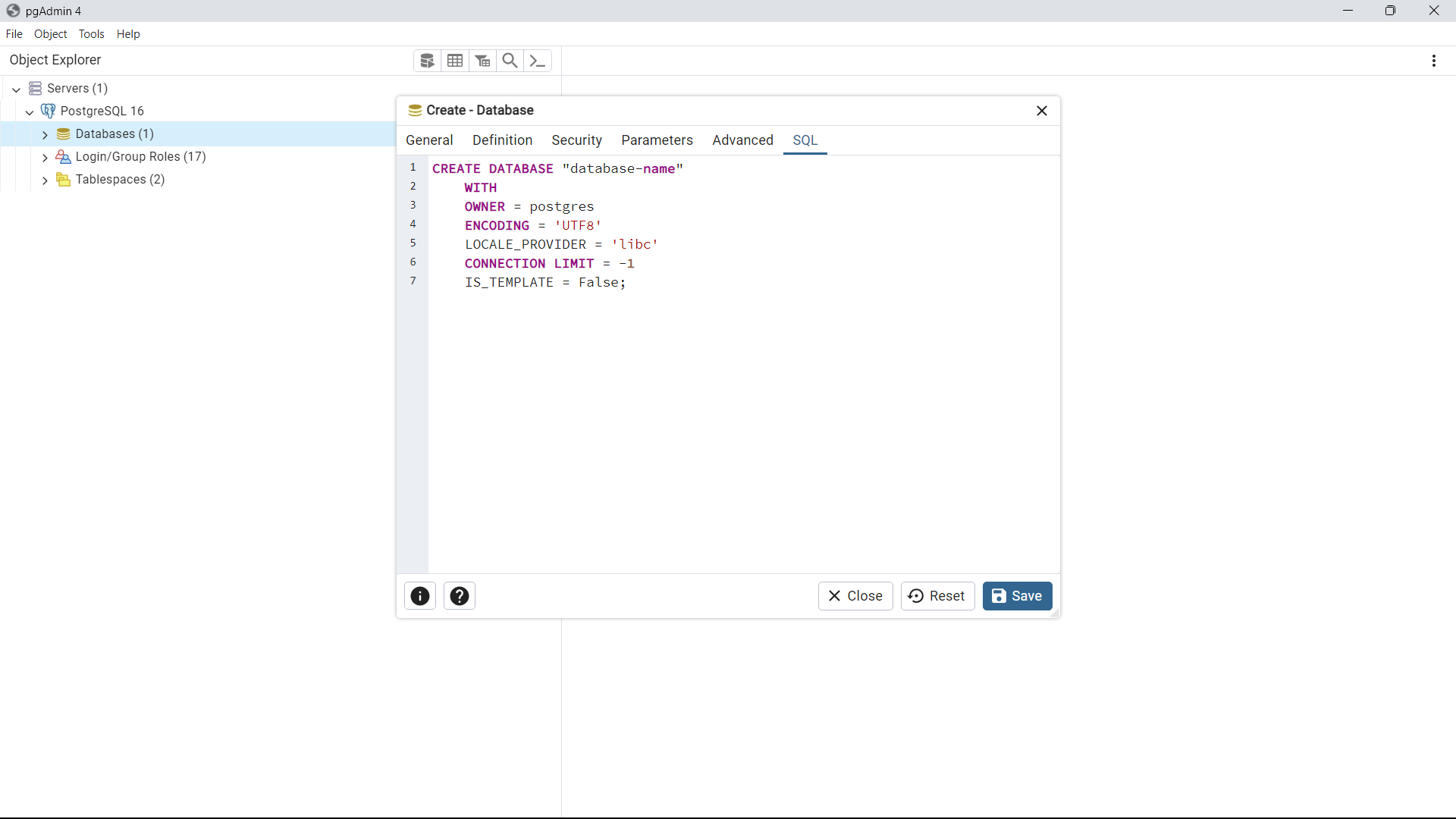Click the CONNECTION LIMIT = -1 line
The image size is (1456, 819).
tap(550, 264)
